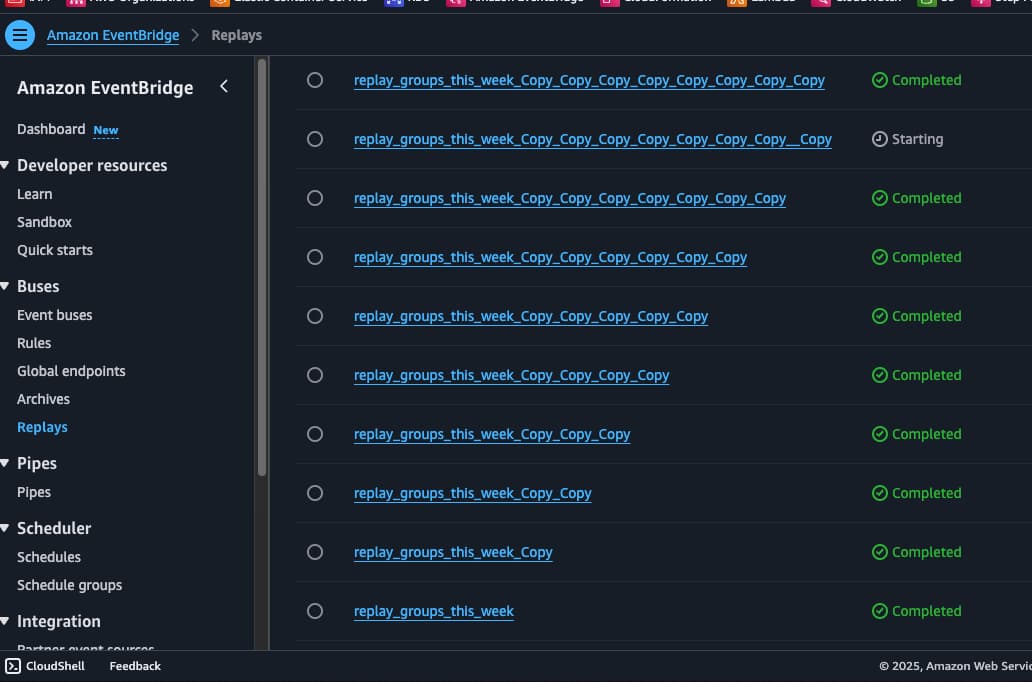Viewport: 1032px width, 682px height.
Task: Open the Rules navigation item
Action: pos(34,343)
